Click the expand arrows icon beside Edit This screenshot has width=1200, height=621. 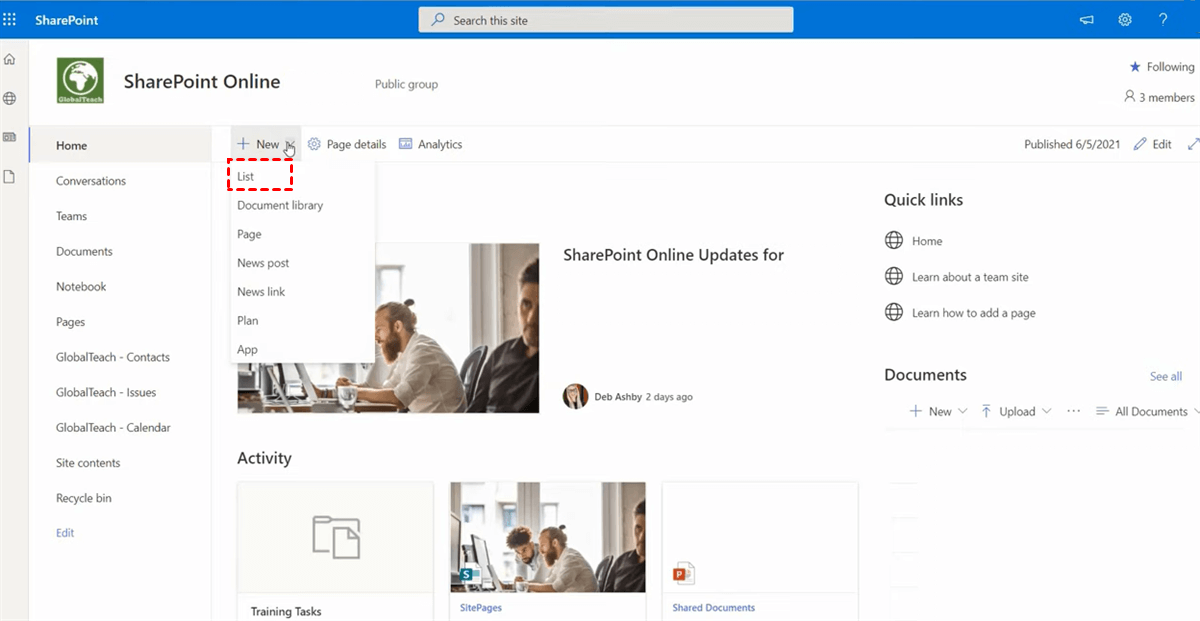tap(1192, 144)
